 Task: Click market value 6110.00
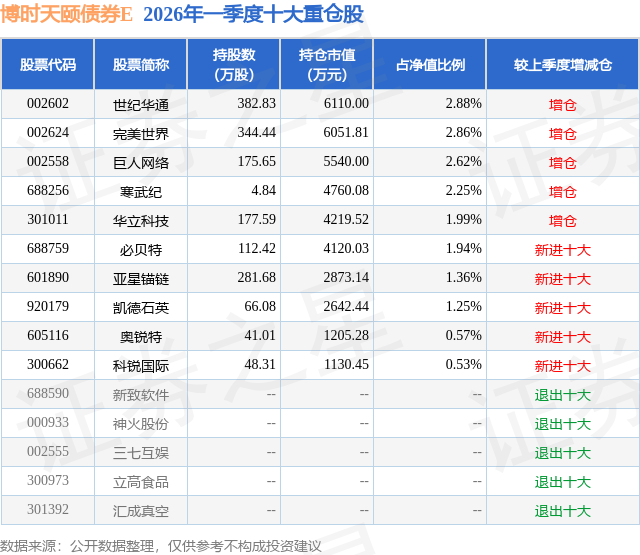346,104
